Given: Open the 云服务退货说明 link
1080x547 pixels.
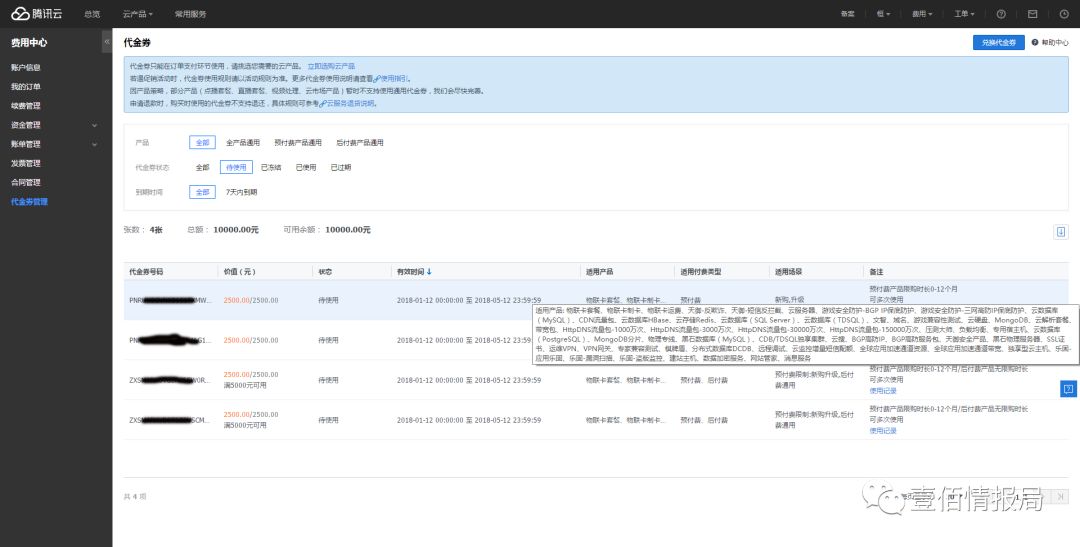Looking at the screenshot, I should point(349,103).
